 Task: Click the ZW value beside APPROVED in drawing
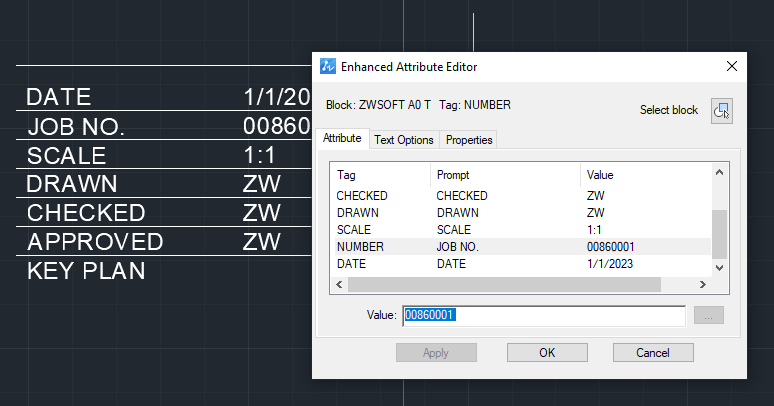click(262, 242)
